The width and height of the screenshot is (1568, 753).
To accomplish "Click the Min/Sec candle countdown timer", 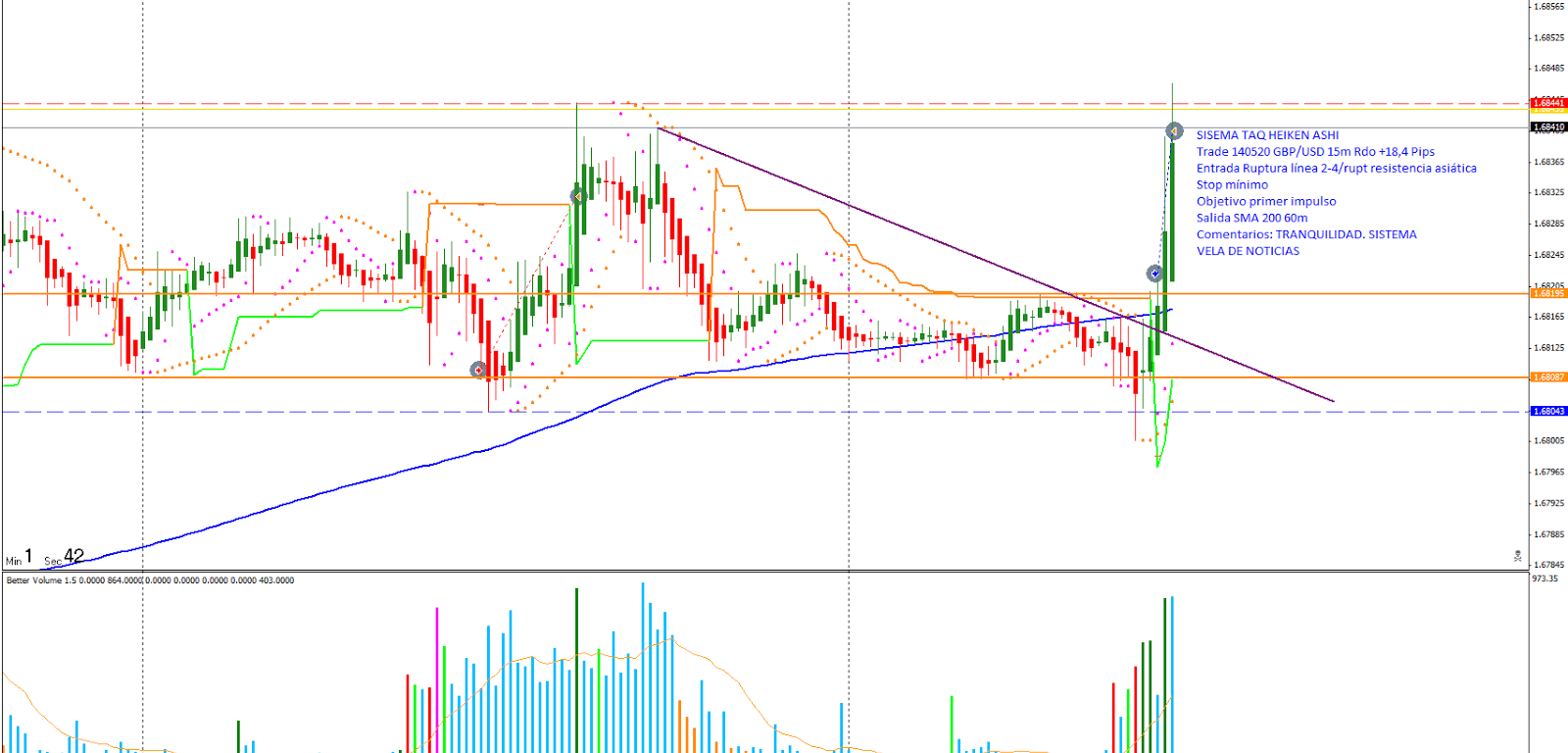I will click(x=45, y=558).
